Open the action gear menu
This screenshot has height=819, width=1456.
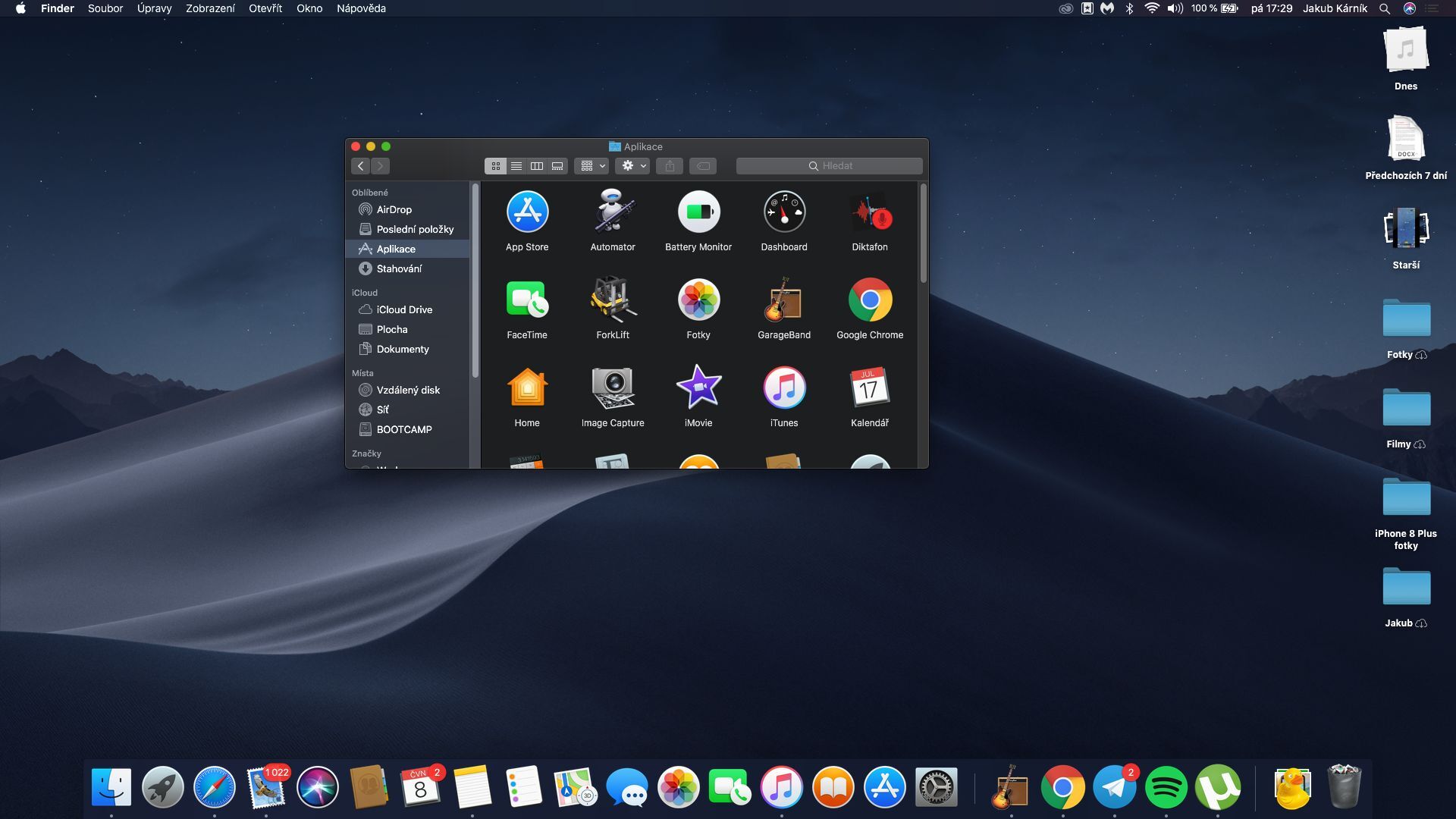(x=632, y=165)
